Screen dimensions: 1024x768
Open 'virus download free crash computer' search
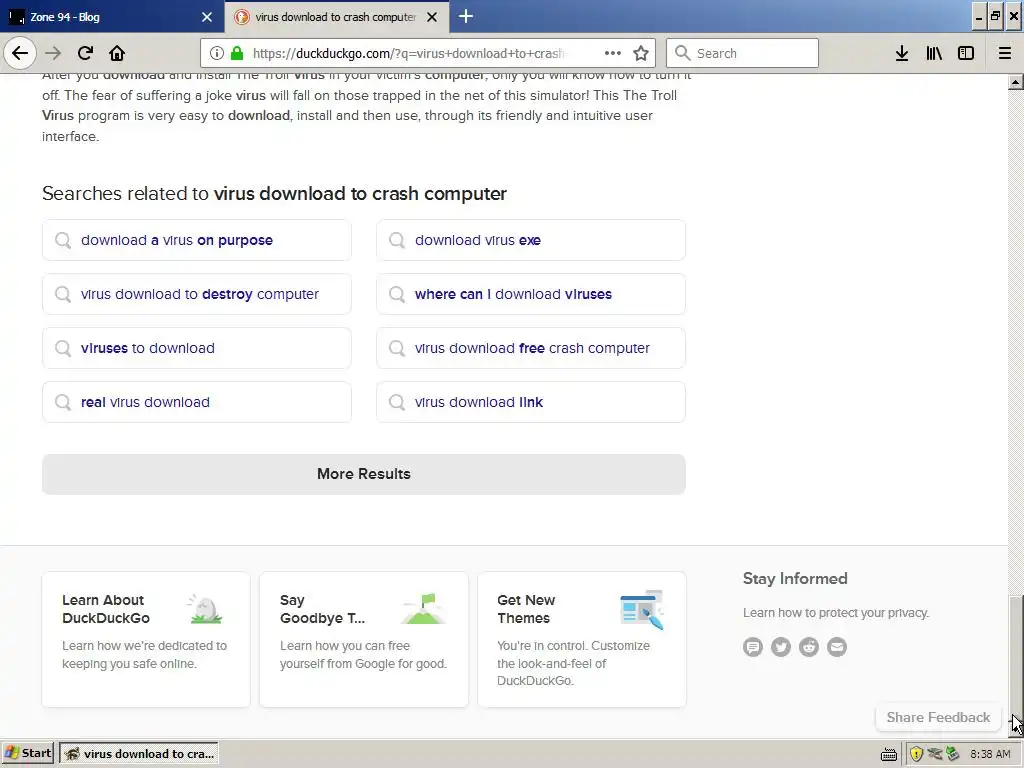tap(530, 349)
